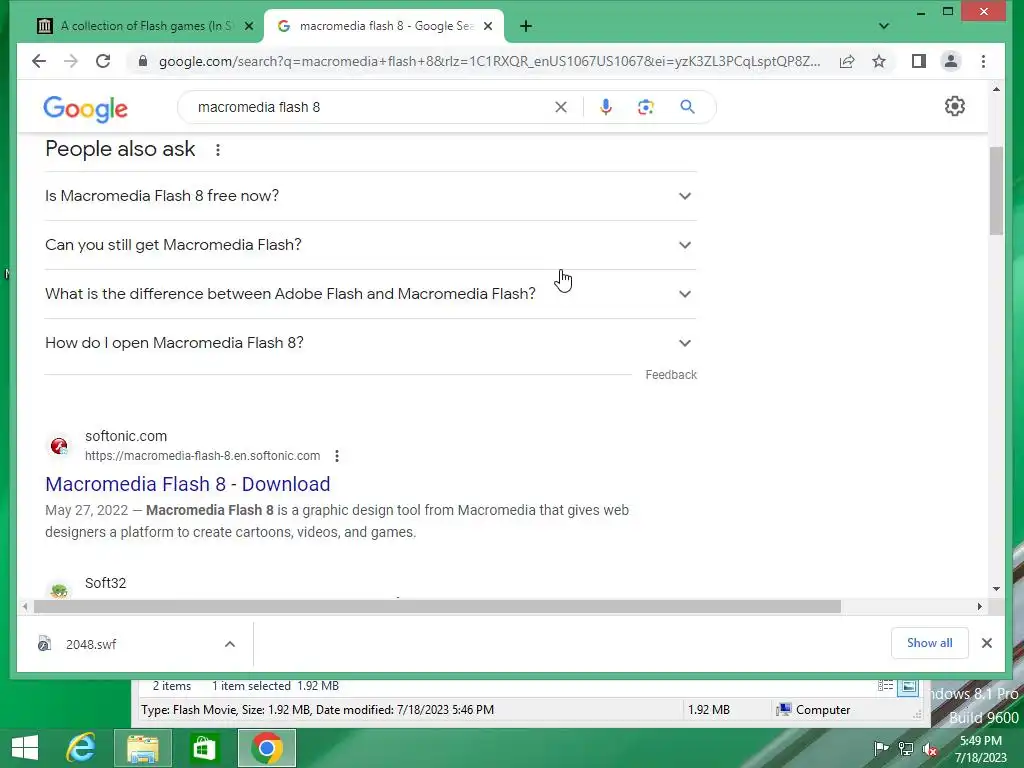Click the horizontal scroll-left arrow
1024x768 pixels.
pos(25,607)
